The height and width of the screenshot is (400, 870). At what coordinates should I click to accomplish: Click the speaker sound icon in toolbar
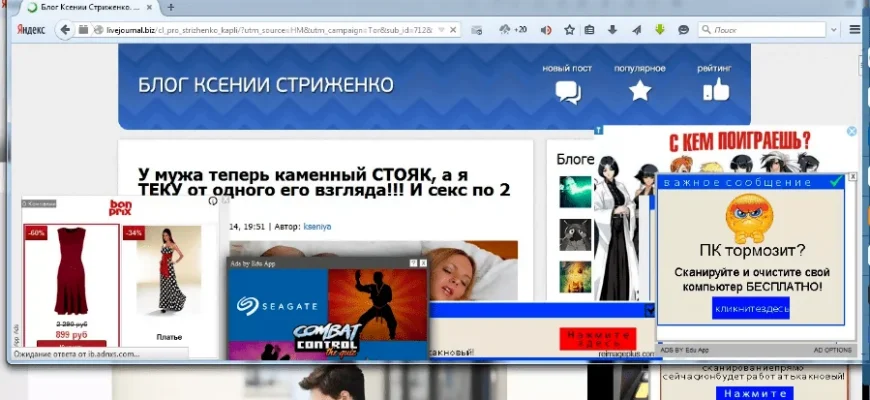(x=546, y=30)
